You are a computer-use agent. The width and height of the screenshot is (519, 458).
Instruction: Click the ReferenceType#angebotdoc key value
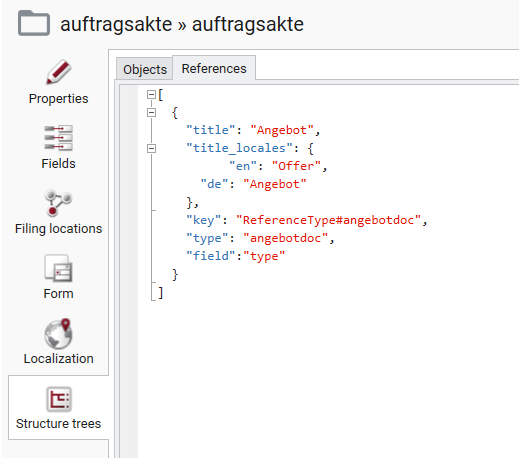328,220
